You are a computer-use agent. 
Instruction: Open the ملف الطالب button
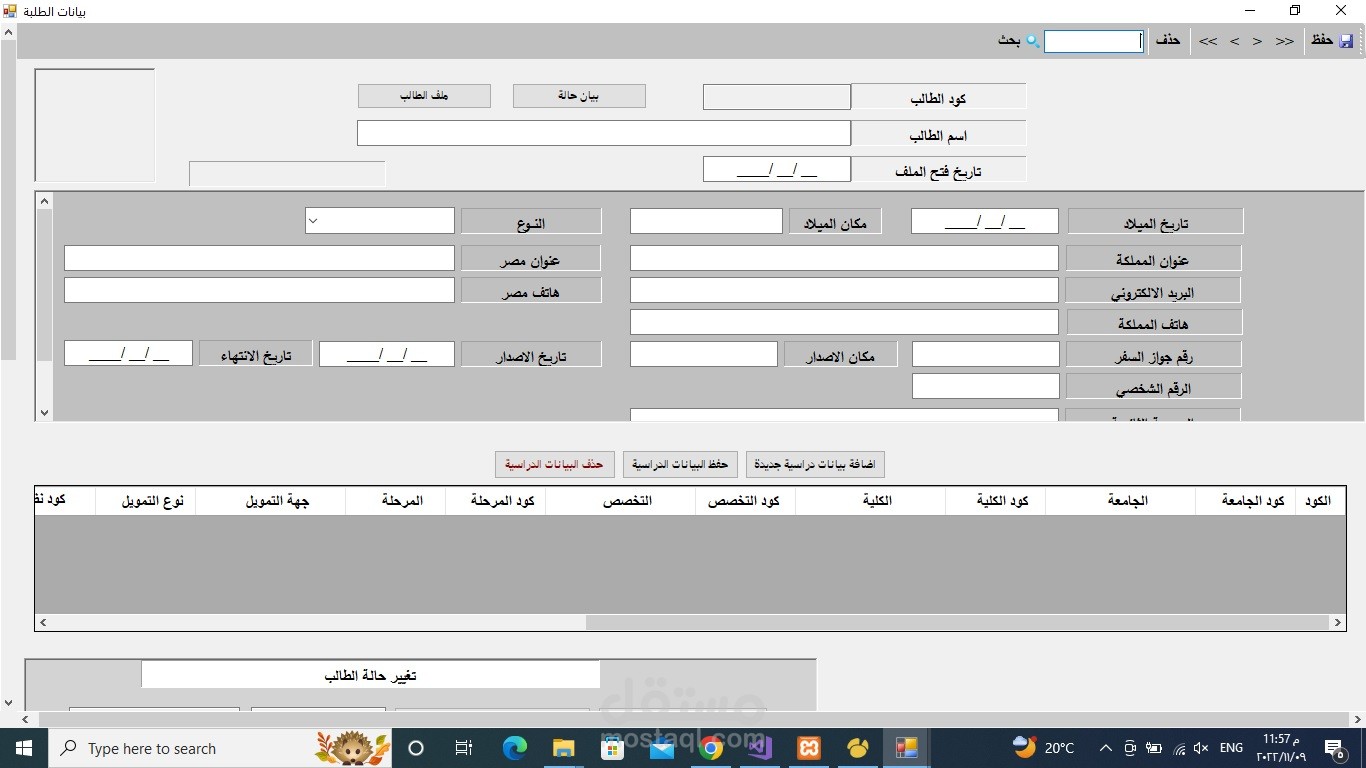[423, 95]
